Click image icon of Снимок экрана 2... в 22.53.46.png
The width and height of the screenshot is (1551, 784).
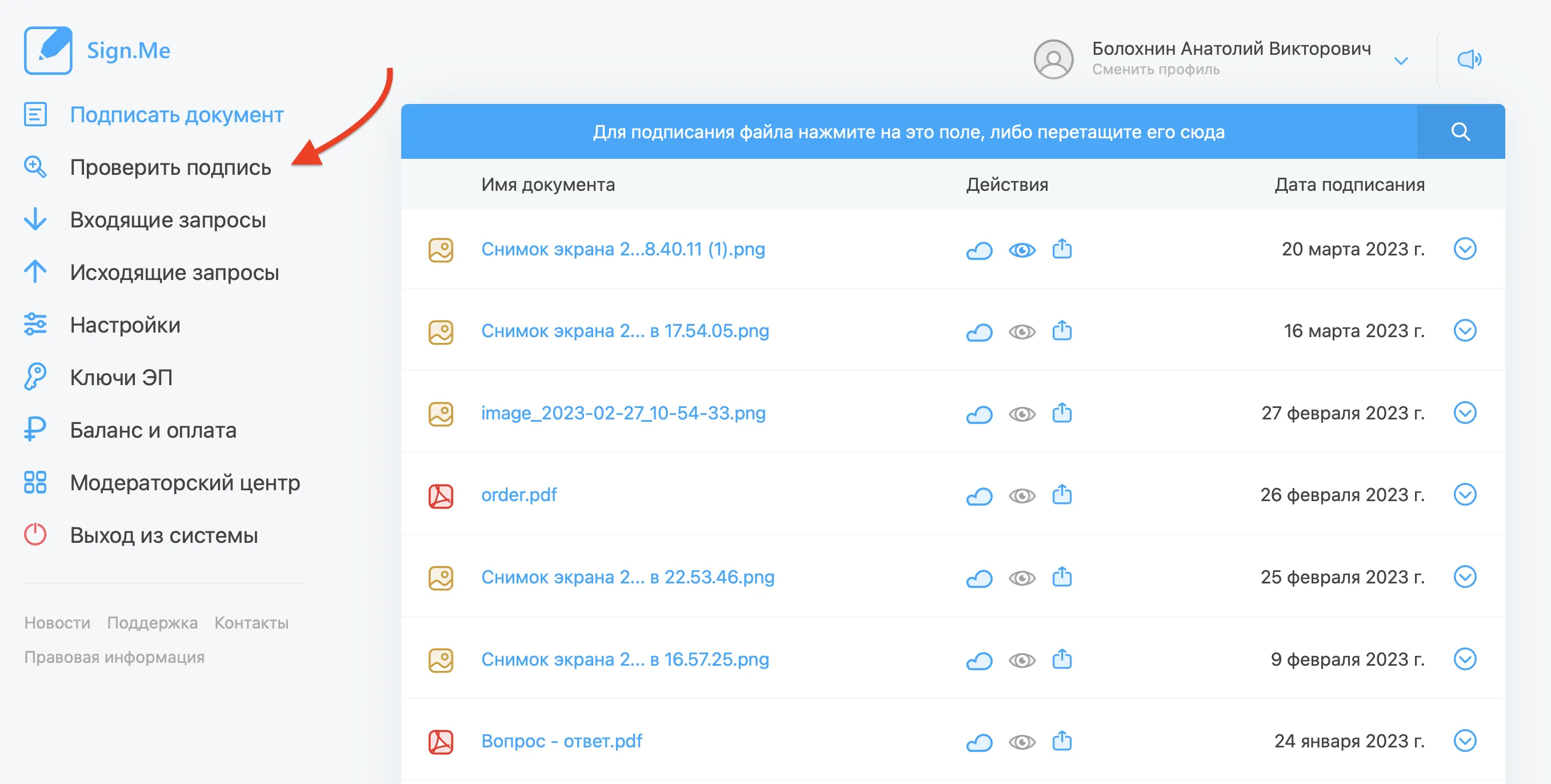pyautogui.click(x=441, y=578)
